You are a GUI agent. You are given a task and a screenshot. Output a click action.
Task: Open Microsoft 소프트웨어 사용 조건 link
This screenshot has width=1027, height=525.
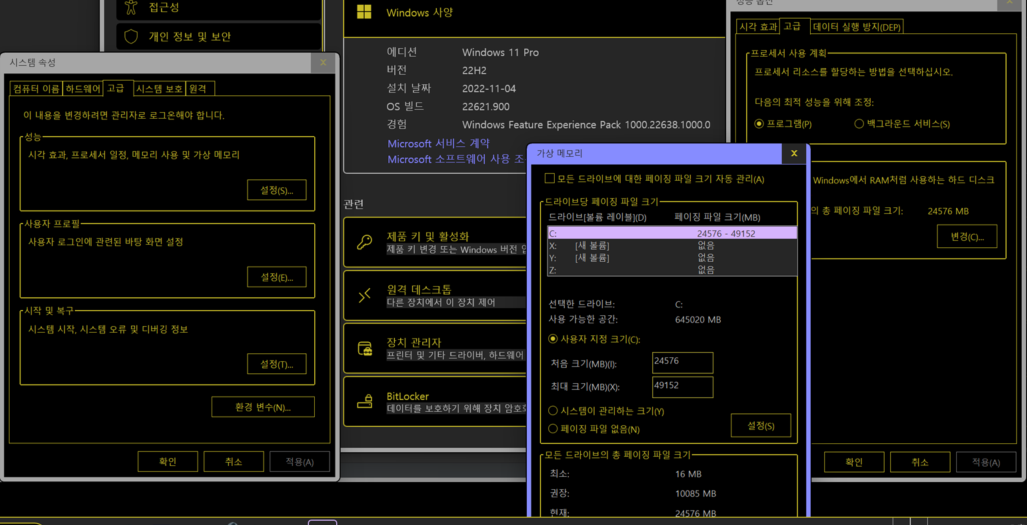[458, 159]
